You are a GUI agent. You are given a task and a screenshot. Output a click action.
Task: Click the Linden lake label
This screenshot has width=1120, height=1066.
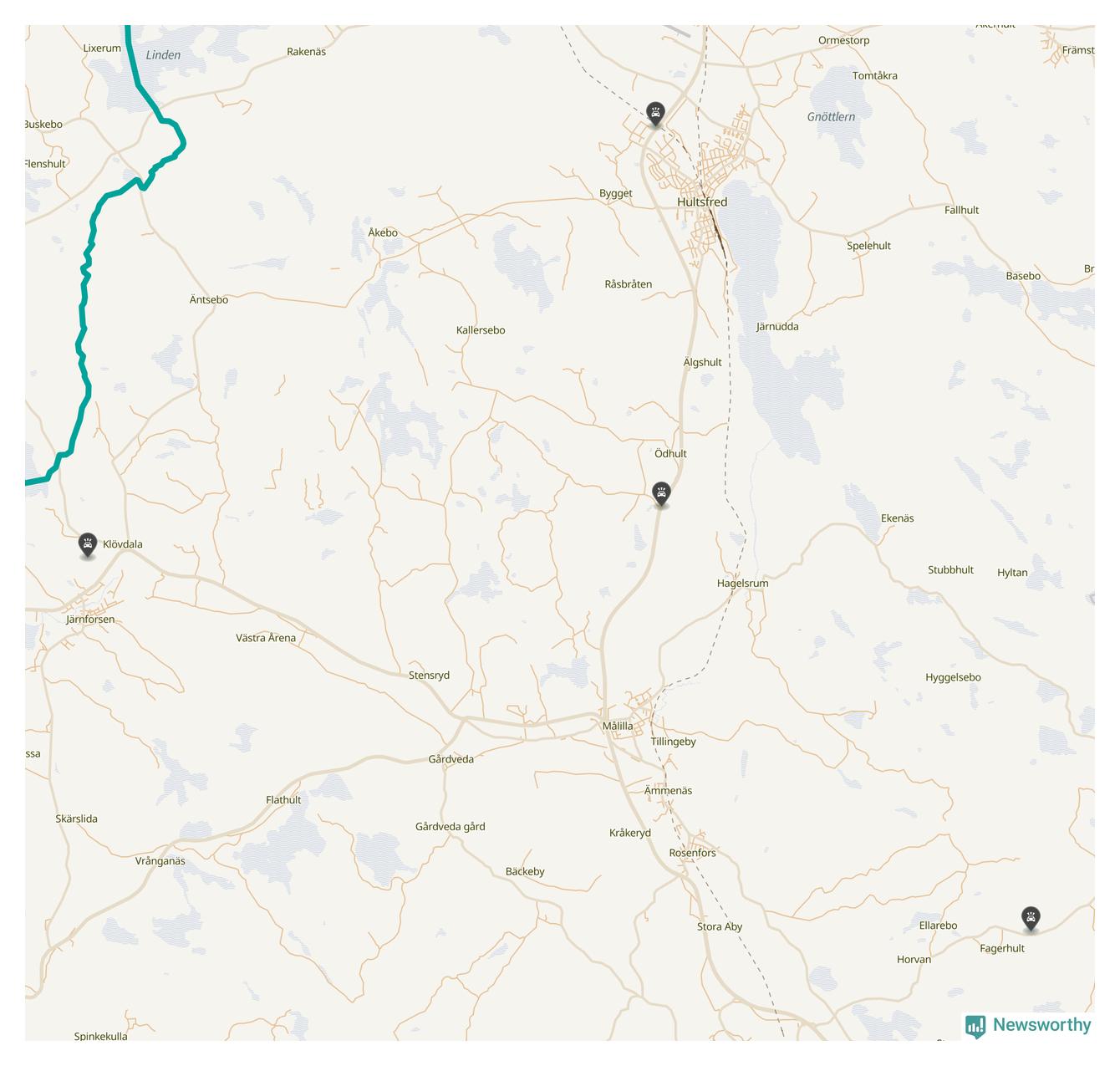pos(163,55)
